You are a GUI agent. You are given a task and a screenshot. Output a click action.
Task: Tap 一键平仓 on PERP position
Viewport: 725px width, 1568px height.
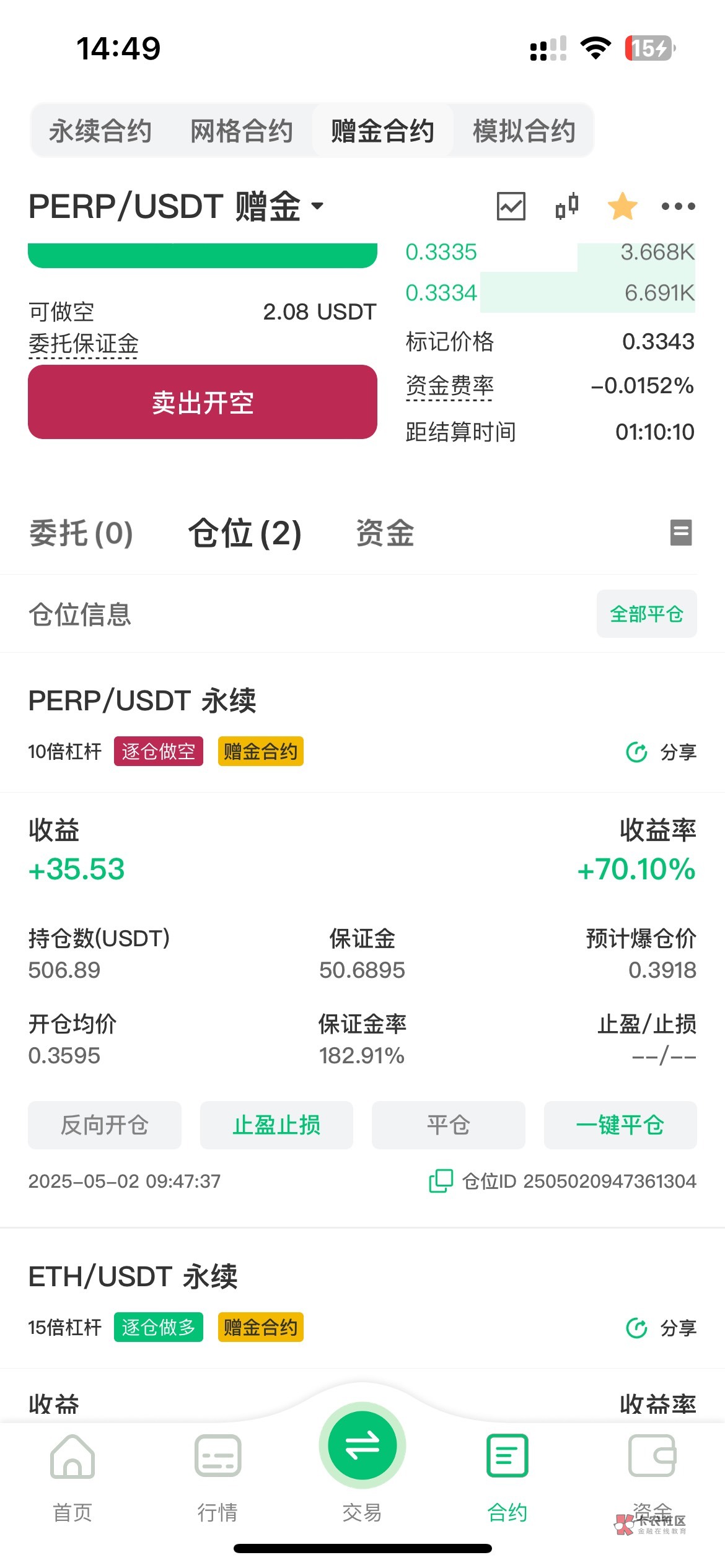620,1125
